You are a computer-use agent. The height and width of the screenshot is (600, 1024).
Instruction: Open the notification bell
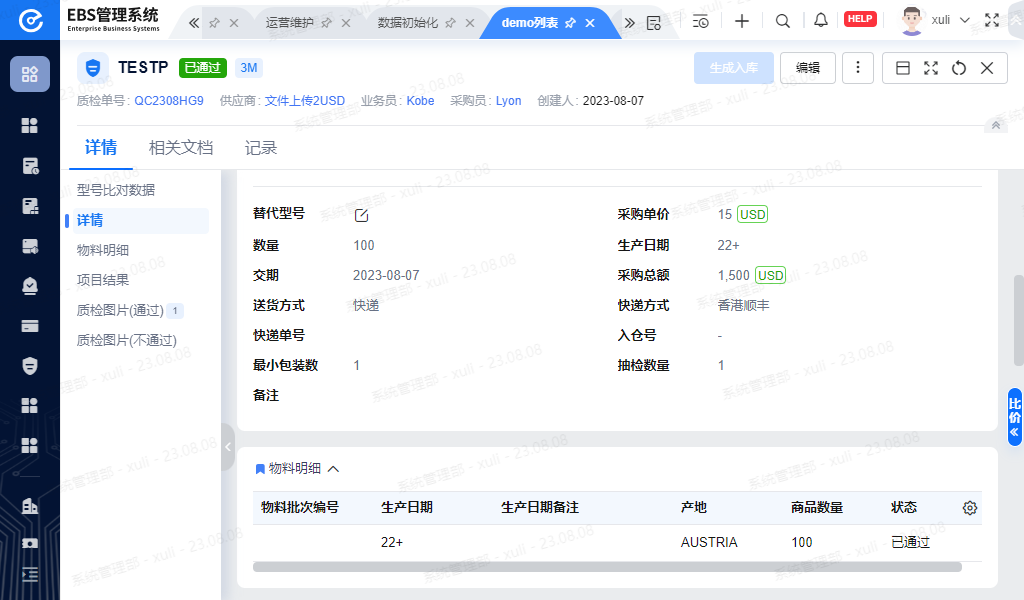pyautogui.click(x=820, y=21)
